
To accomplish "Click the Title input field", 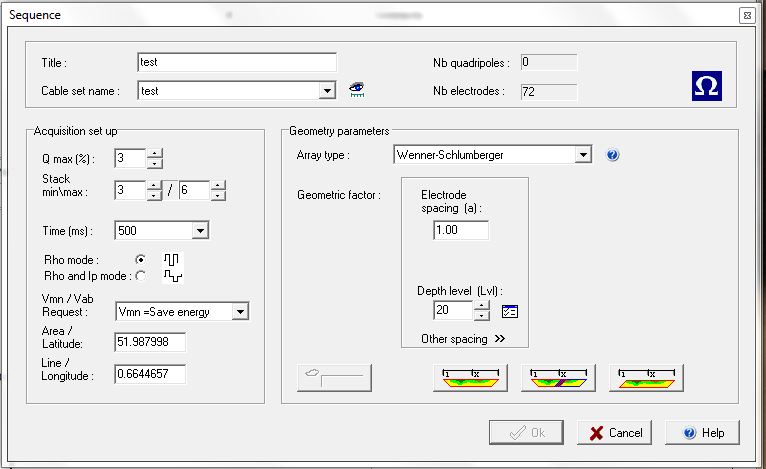I will click(x=237, y=63).
